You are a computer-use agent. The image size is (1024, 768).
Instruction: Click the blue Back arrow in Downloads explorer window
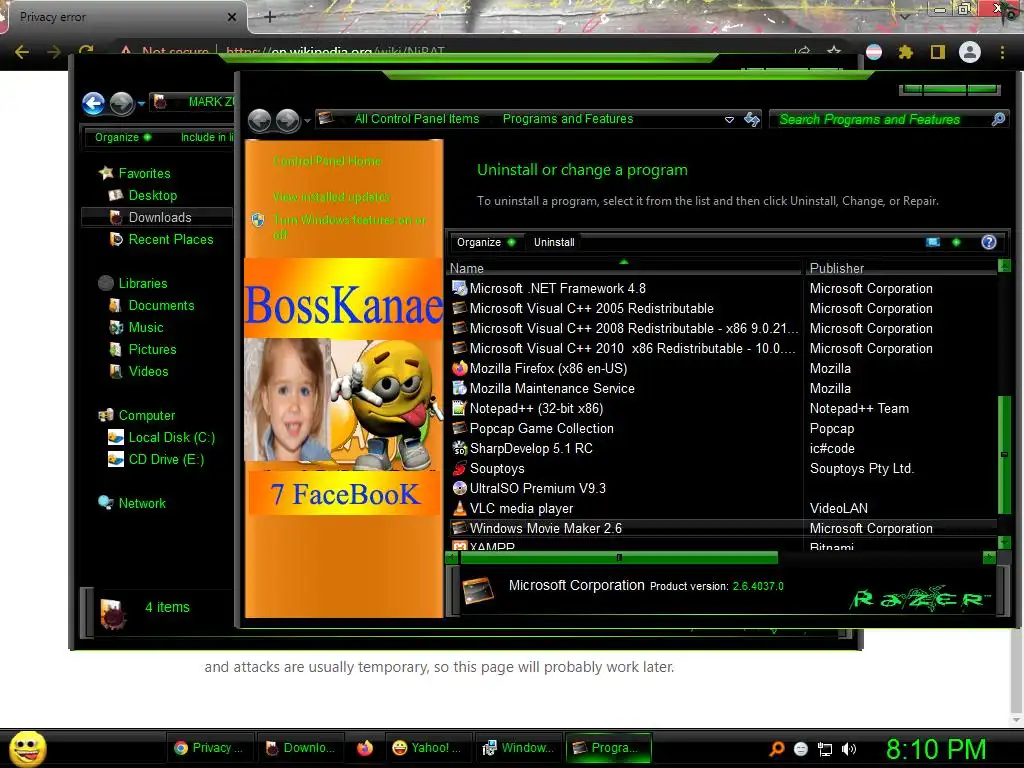tap(93, 103)
